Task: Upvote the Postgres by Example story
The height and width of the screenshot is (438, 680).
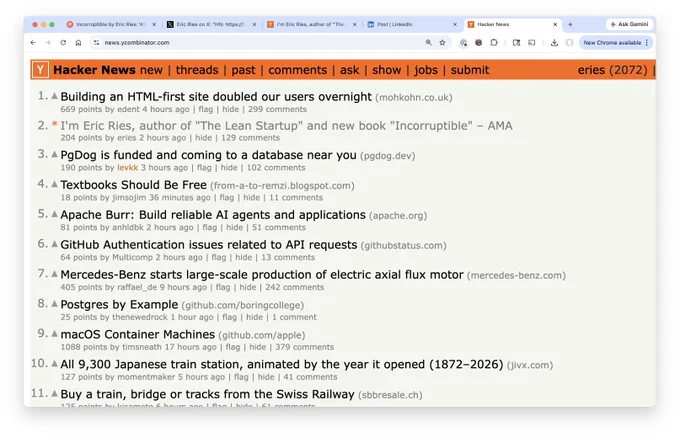Action: (x=55, y=304)
